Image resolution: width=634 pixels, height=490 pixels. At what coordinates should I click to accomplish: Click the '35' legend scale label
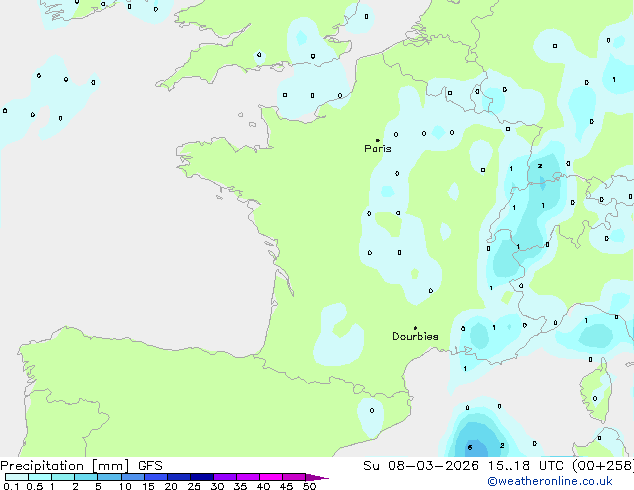coord(240,486)
